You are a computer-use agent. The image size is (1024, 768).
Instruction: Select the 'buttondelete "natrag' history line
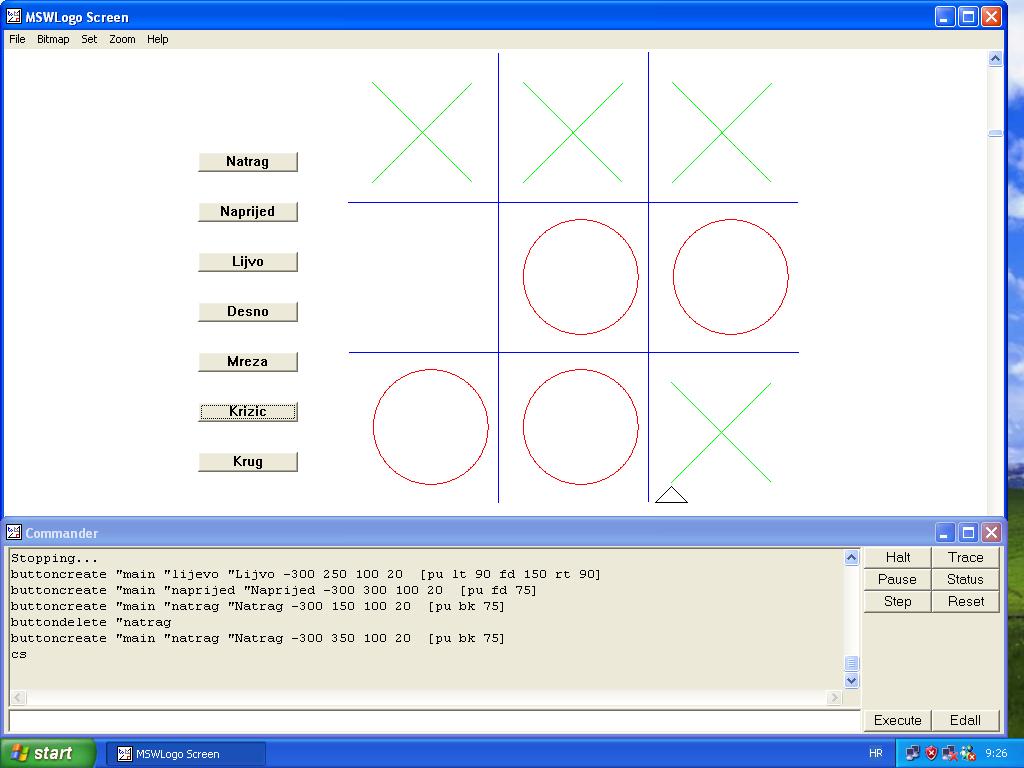click(x=91, y=622)
